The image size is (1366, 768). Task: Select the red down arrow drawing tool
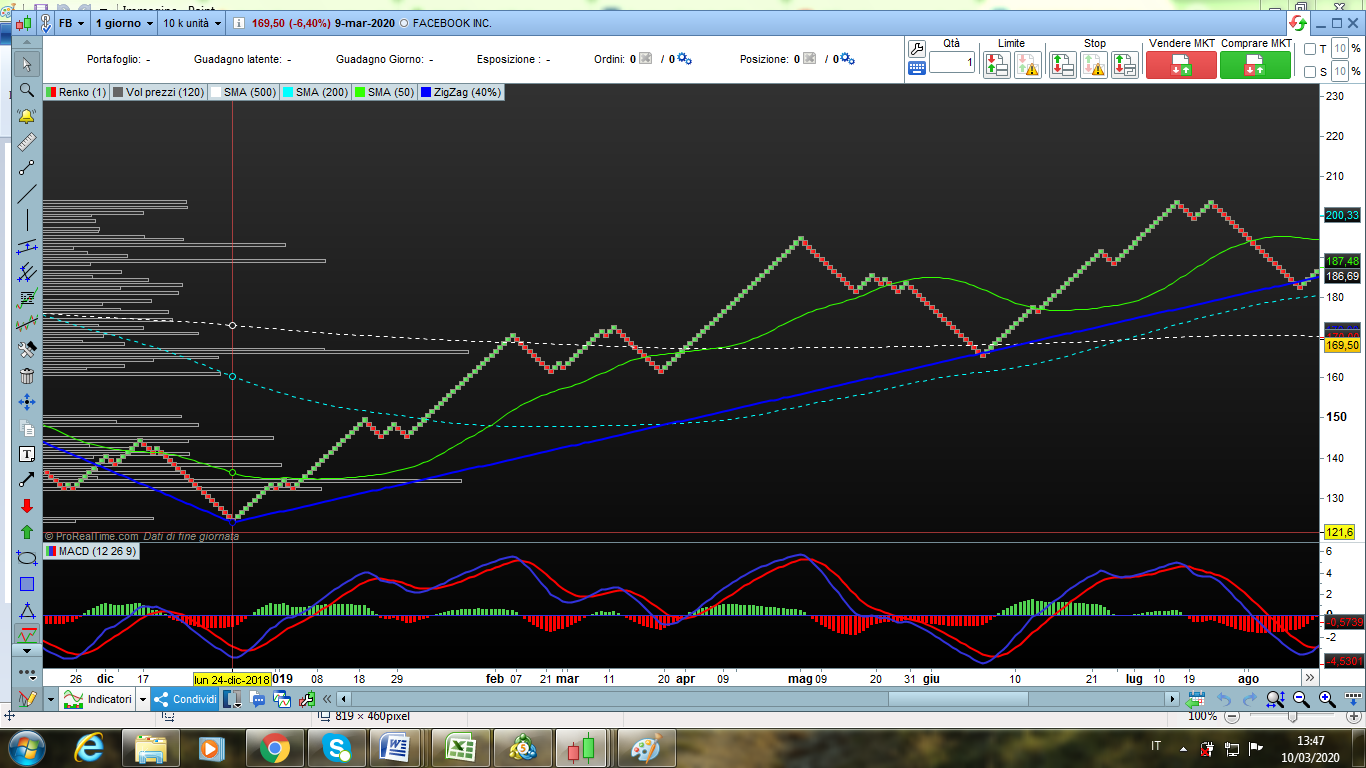(27, 506)
